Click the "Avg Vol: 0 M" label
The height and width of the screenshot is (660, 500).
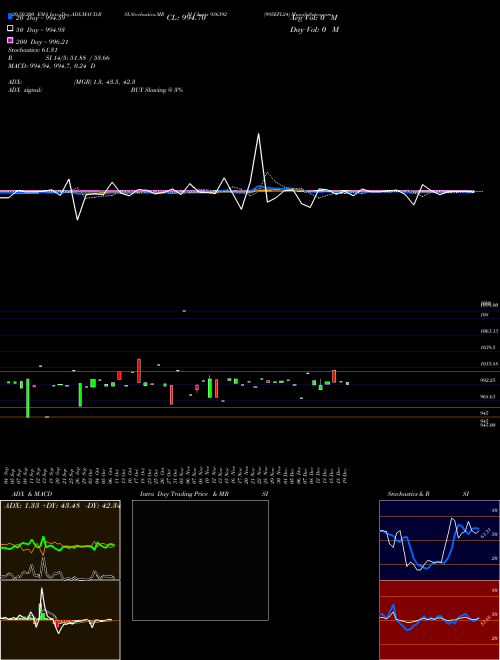(x=314, y=18)
